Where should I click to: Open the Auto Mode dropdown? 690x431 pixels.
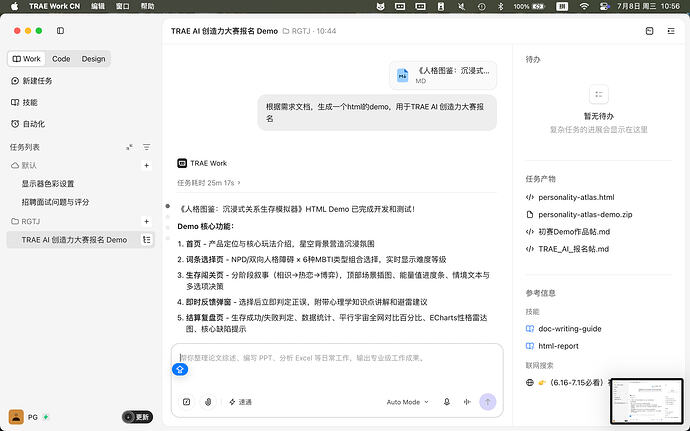(x=407, y=402)
